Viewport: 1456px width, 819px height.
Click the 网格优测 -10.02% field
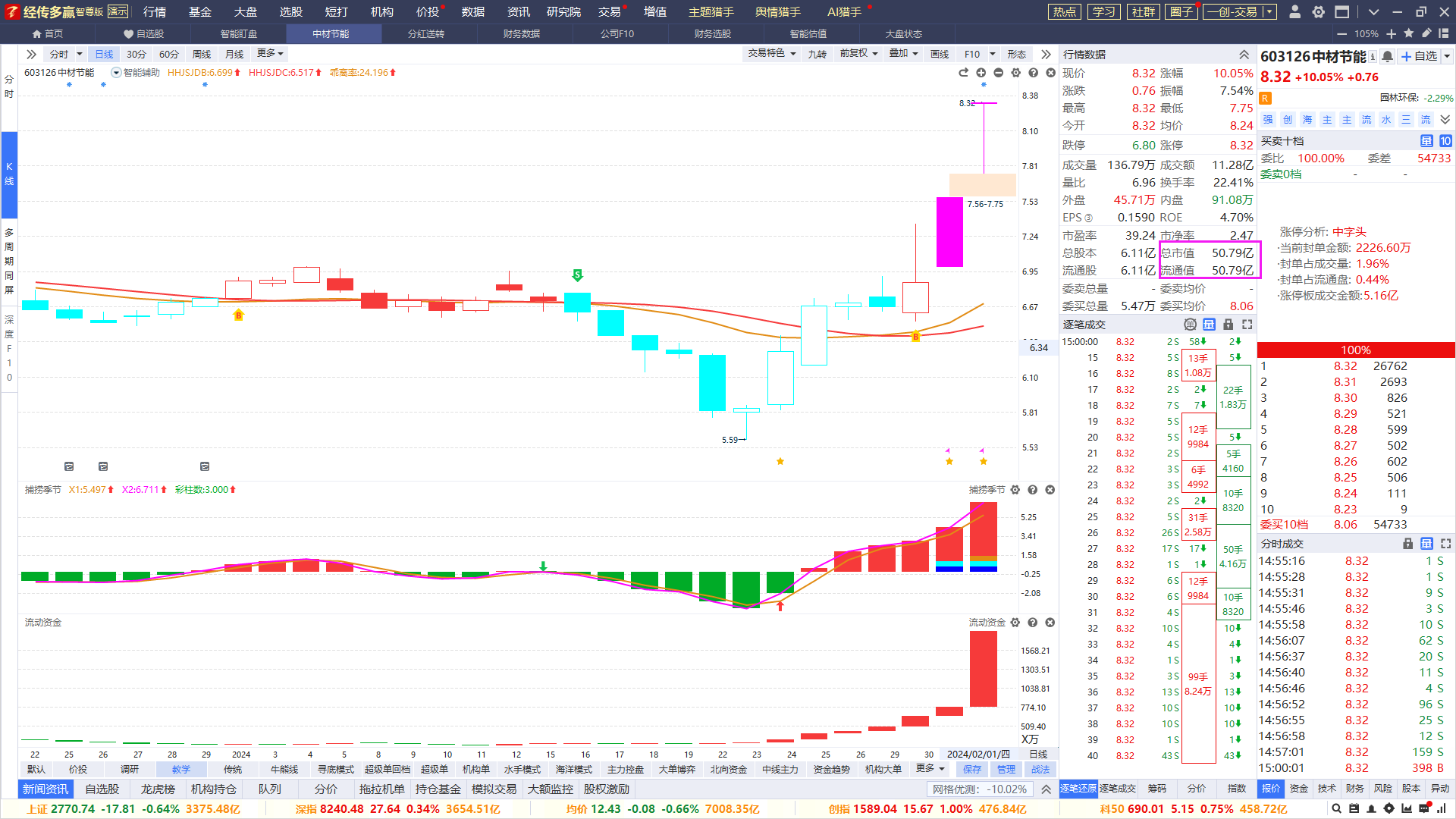pos(980,789)
